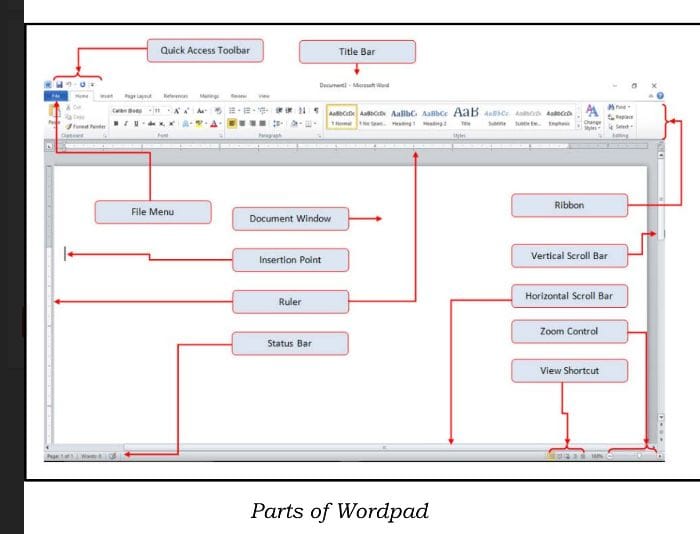Click the Save icon in Quick Access Toolbar

(x=59, y=84)
